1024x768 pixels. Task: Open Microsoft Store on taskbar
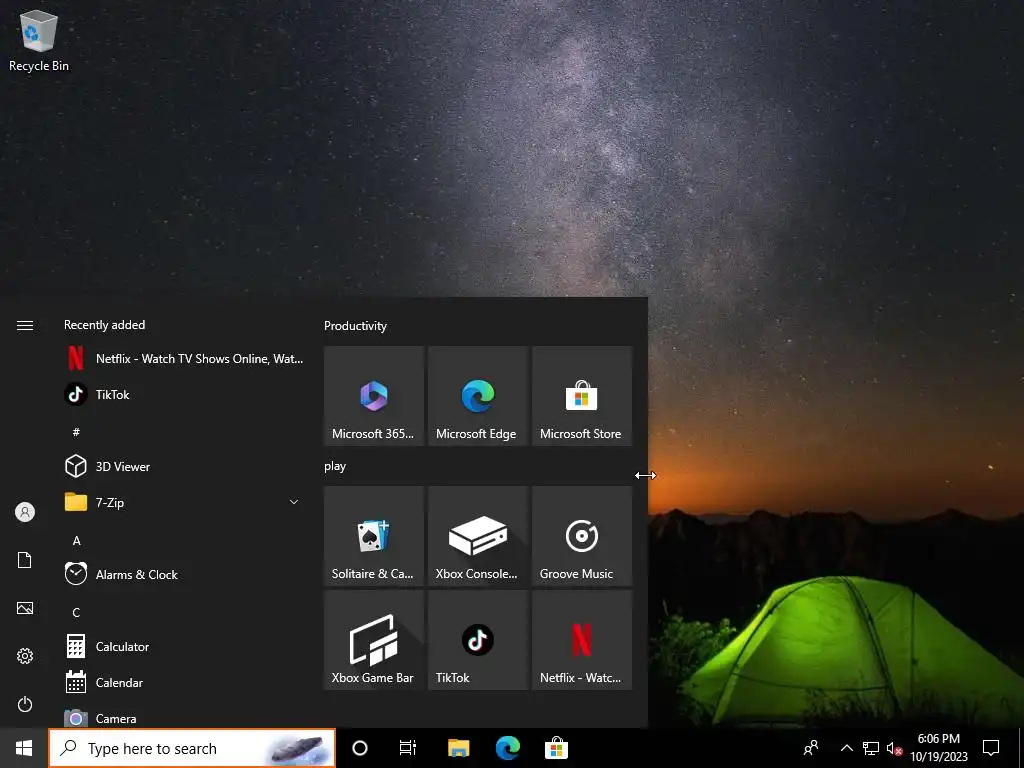556,748
